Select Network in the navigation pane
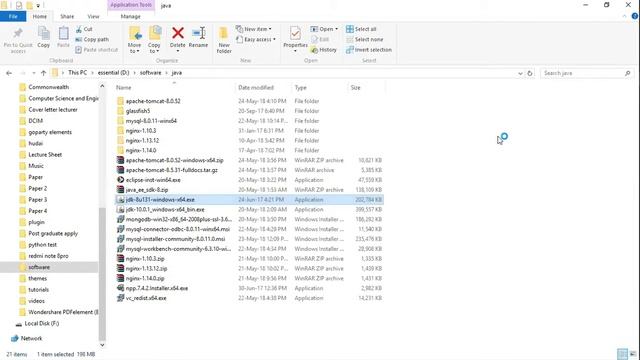The image size is (640, 360). pyautogui.click(x=31, y=338)
